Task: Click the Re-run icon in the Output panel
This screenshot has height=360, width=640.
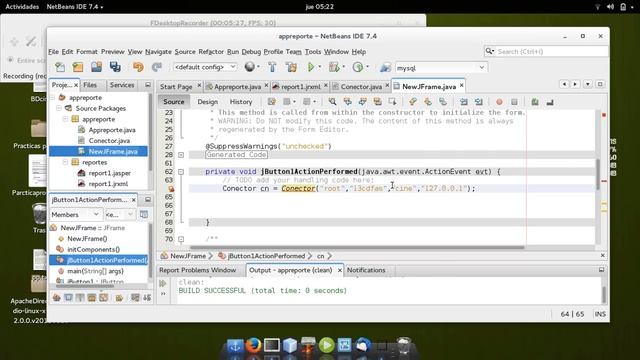Action: pyautogui.click(x=163, y=283)
